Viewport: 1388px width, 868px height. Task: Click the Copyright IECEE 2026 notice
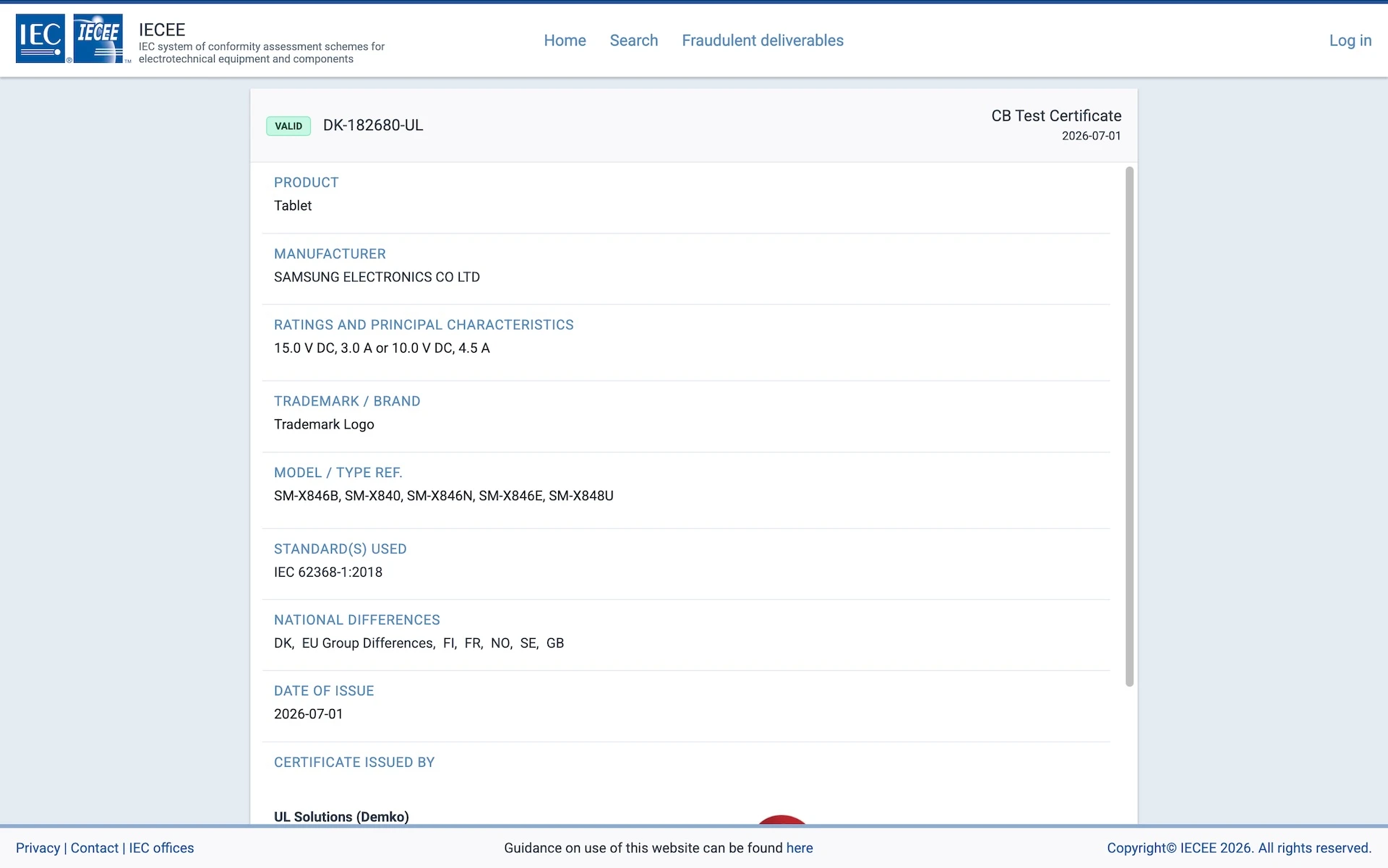click(1239, 848)
